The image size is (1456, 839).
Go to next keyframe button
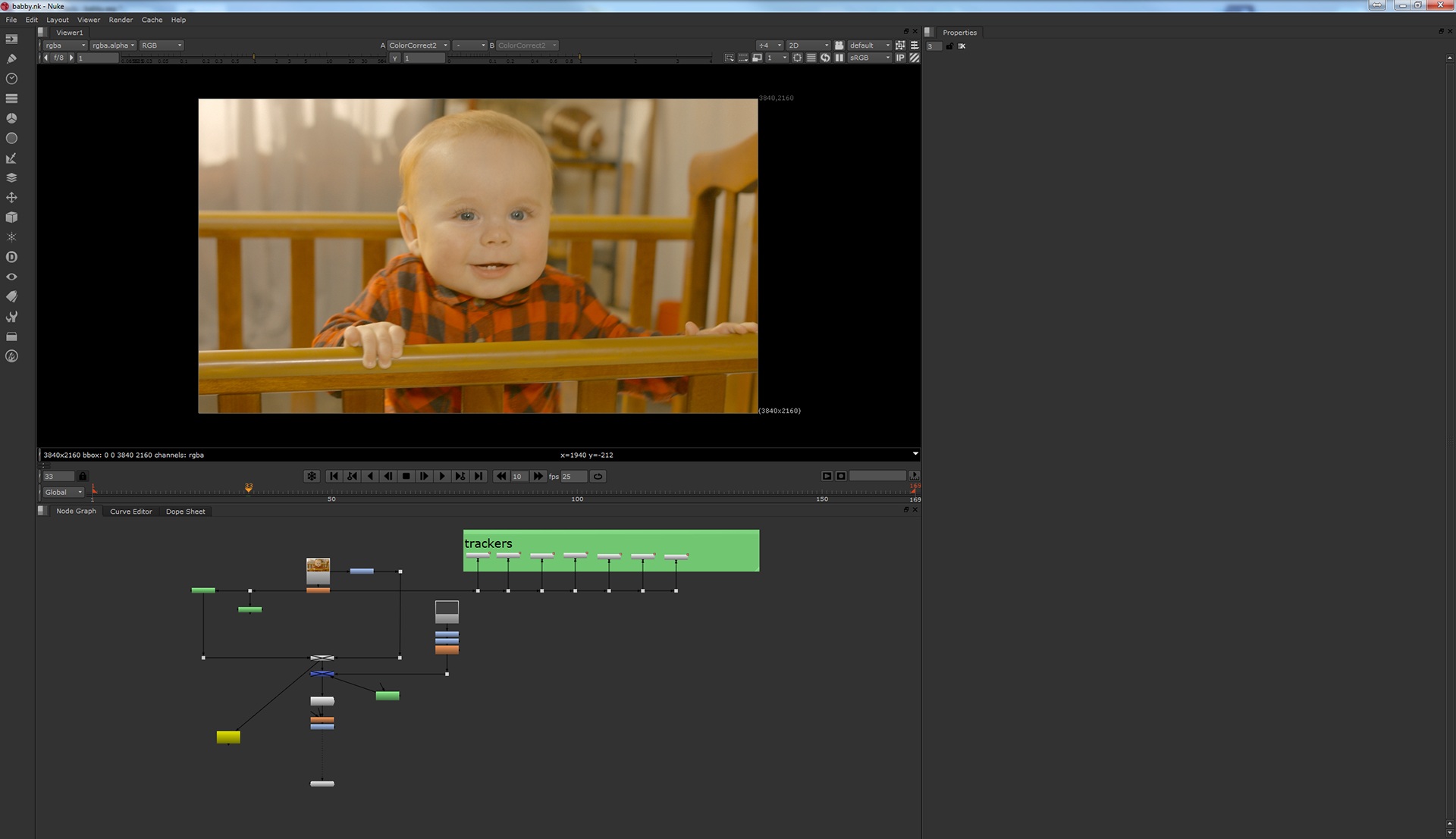[x=460, y=476]
